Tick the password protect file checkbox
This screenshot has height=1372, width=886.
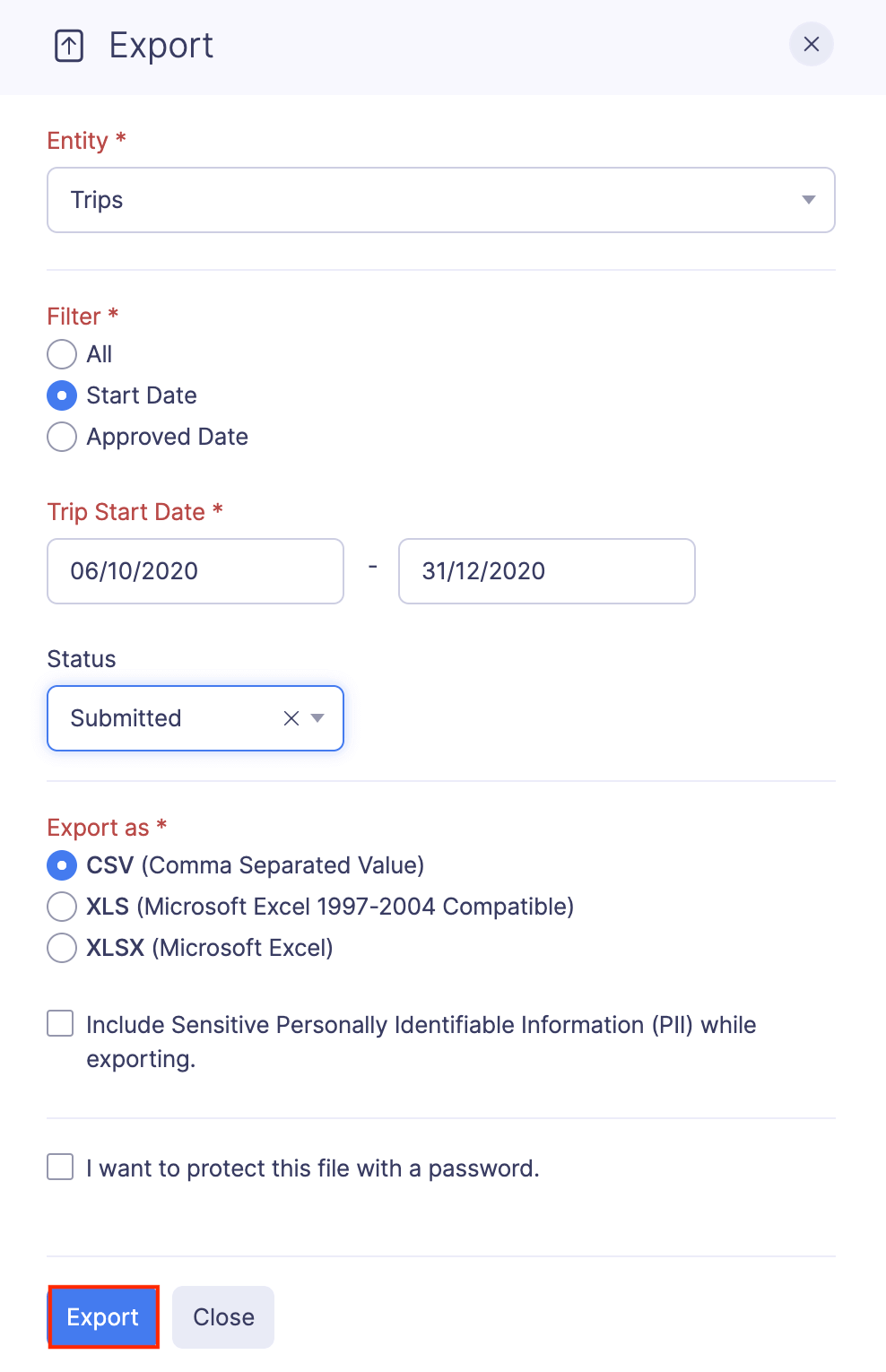[x=60, y=1167]
